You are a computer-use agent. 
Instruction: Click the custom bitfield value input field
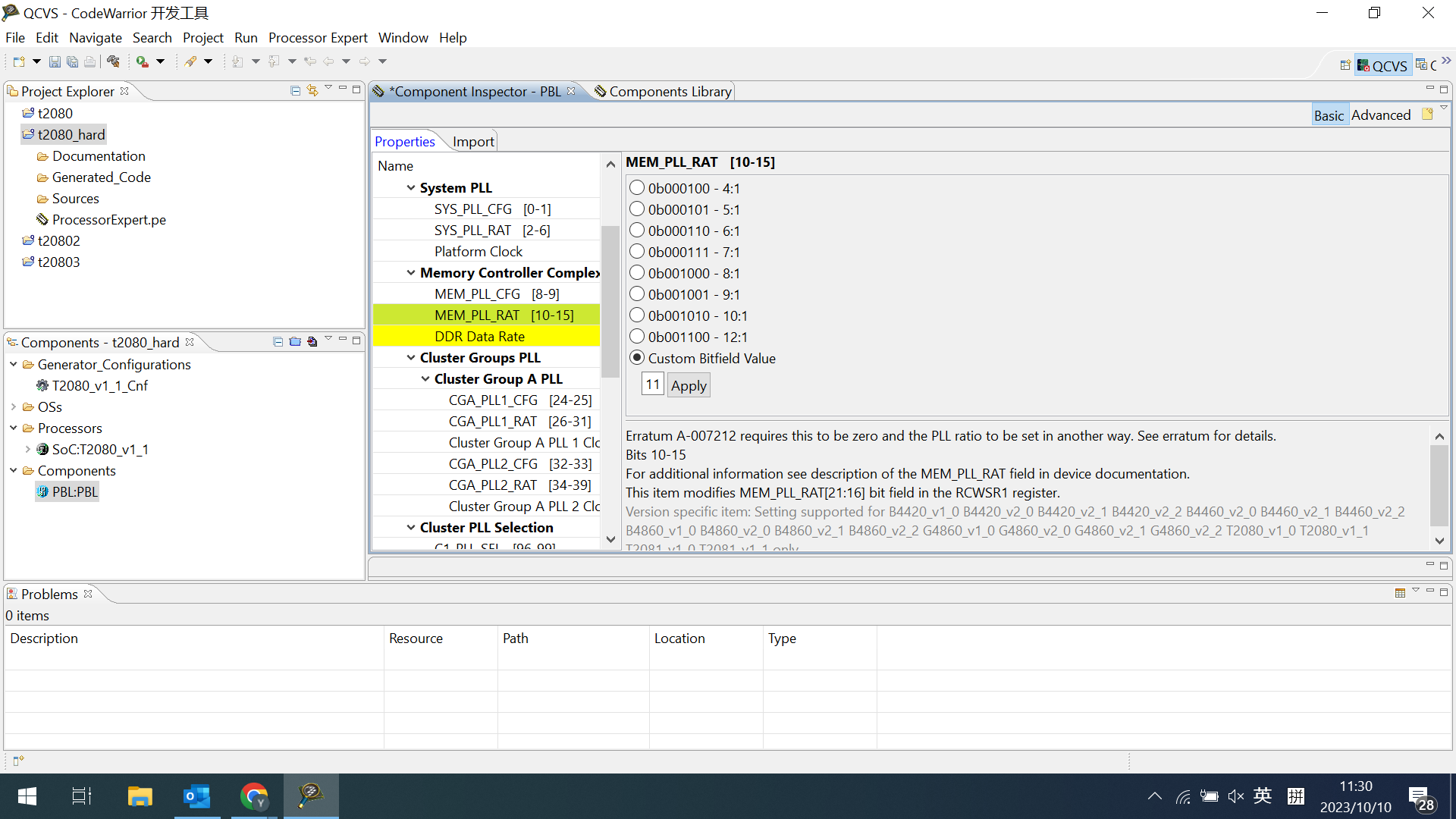pyautogui.click(x=652, y=384)
